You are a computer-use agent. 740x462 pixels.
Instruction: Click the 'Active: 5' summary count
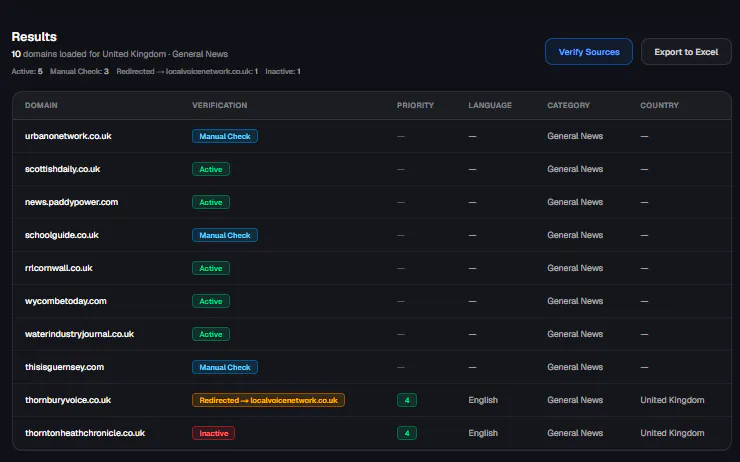[x=27, y=71]
